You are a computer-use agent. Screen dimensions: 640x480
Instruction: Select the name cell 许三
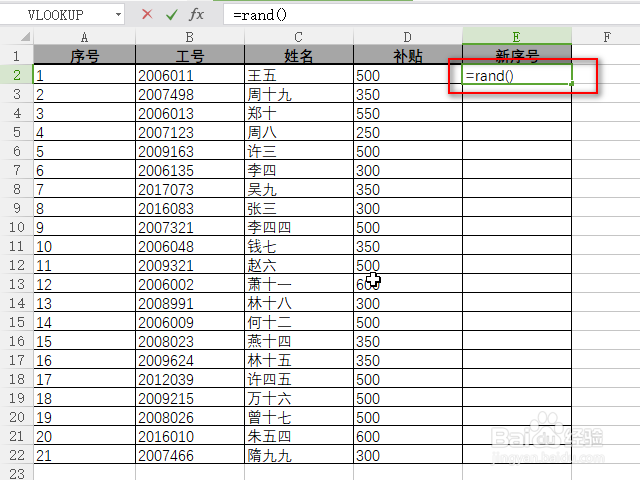pyautogui.click(x=299, y=151)
